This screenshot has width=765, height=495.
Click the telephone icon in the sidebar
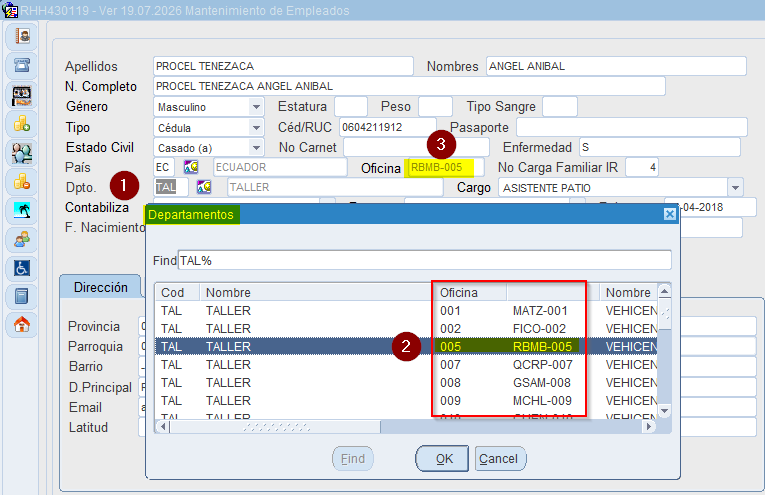21,65
